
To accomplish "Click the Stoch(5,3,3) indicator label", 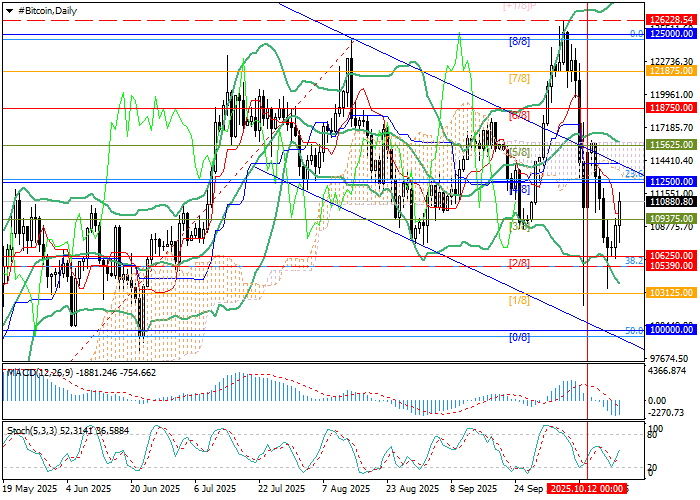I will 30,430.
